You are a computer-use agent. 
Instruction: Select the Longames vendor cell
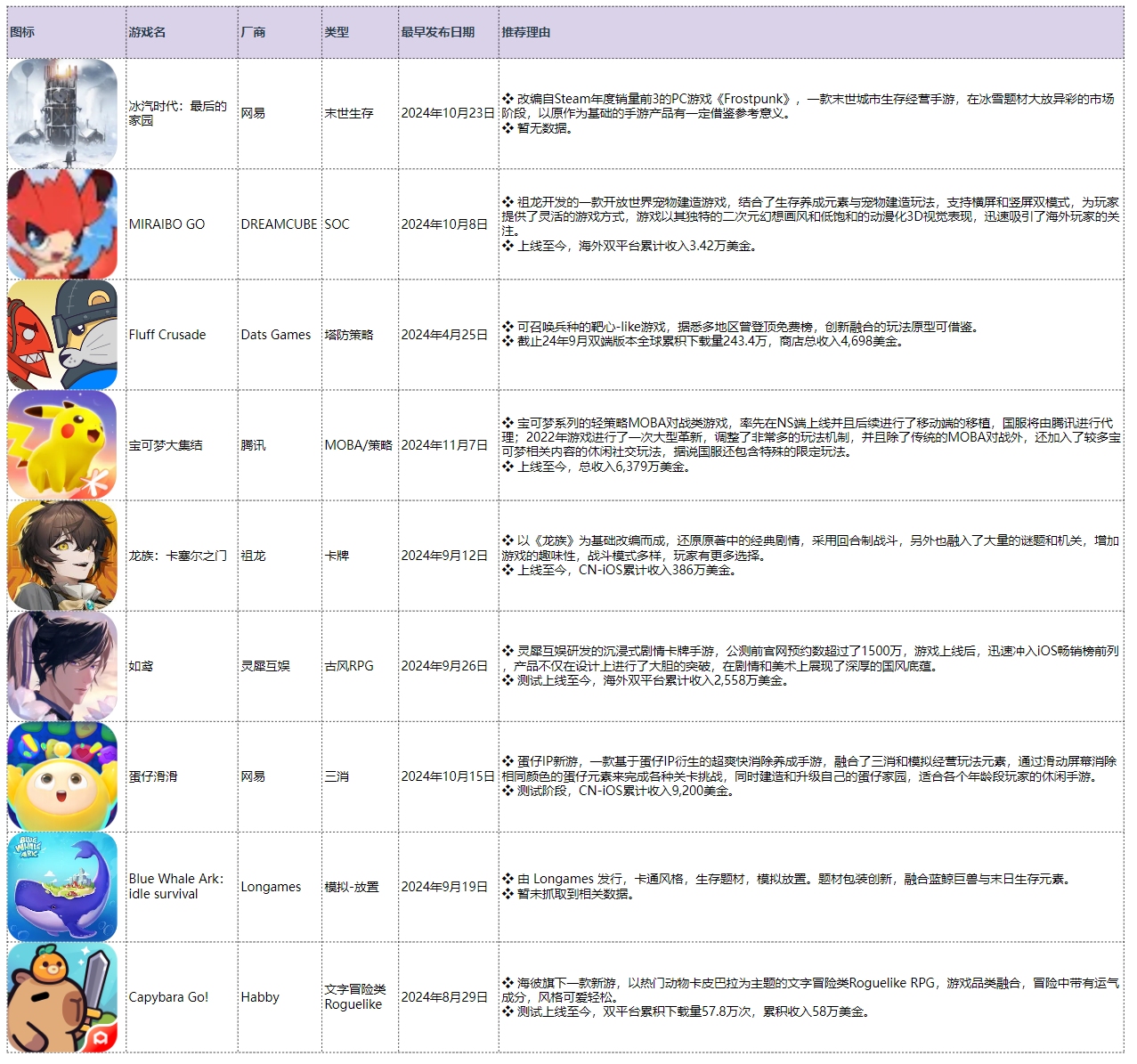(271, 887)
